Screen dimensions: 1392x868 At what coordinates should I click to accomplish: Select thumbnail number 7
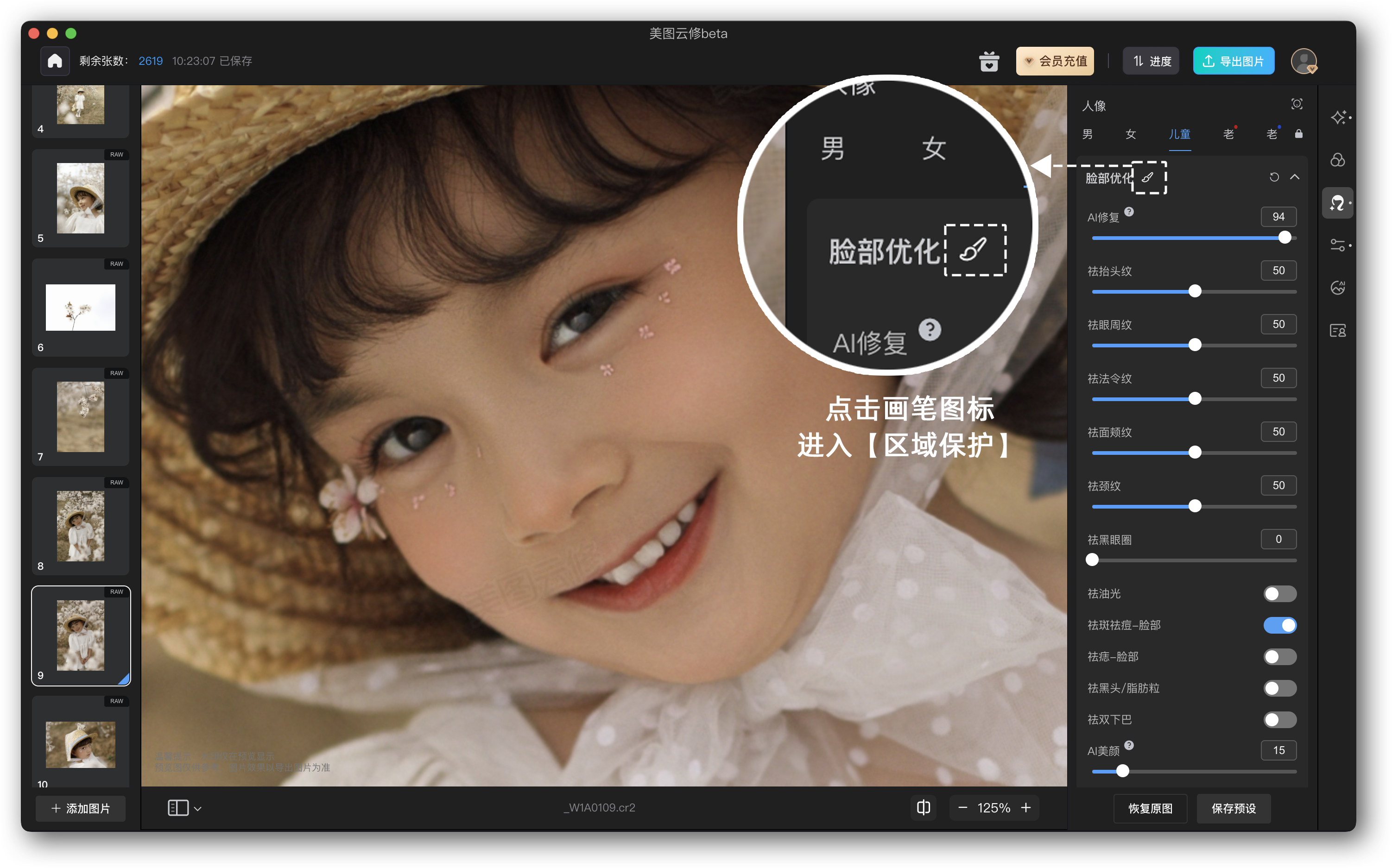pyautogui.click(x=80, y=417)
